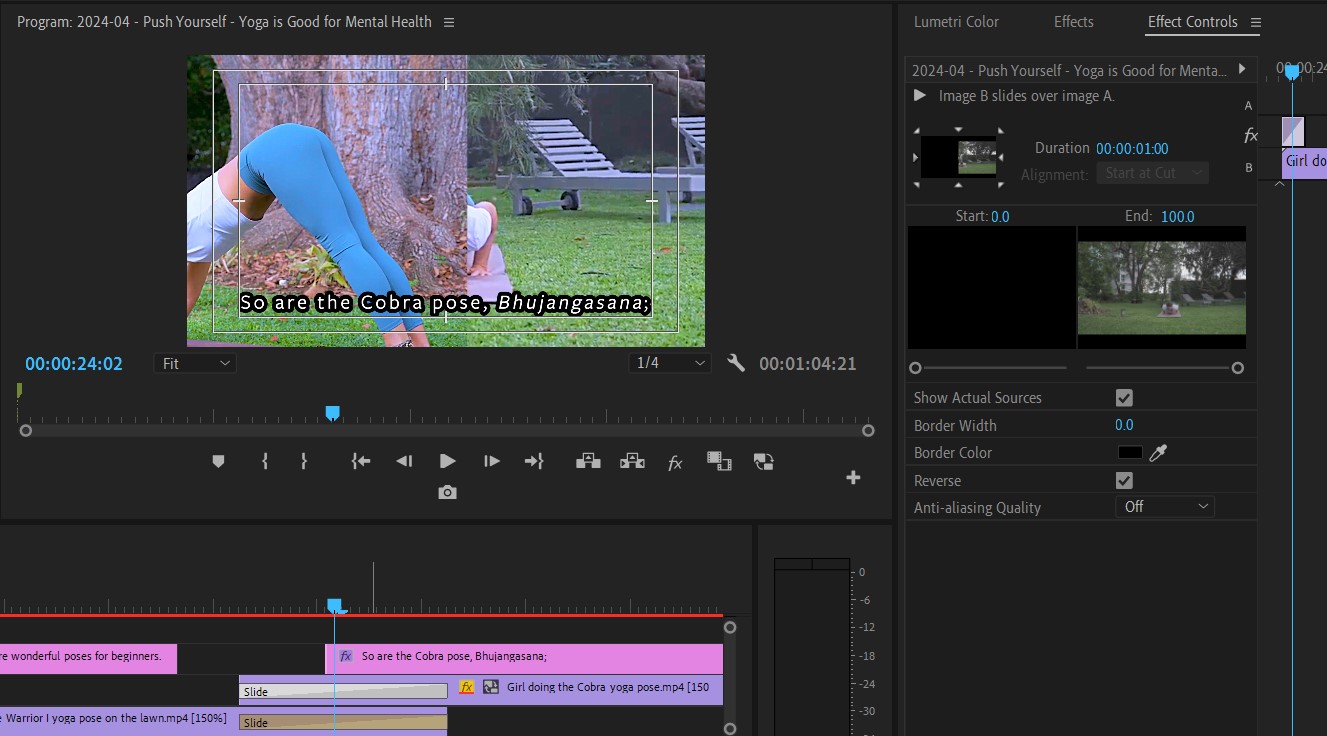This screenshot has width=1327, height=736.
Task: Pick border color with the eyedropper
Action: point(1158,452)
